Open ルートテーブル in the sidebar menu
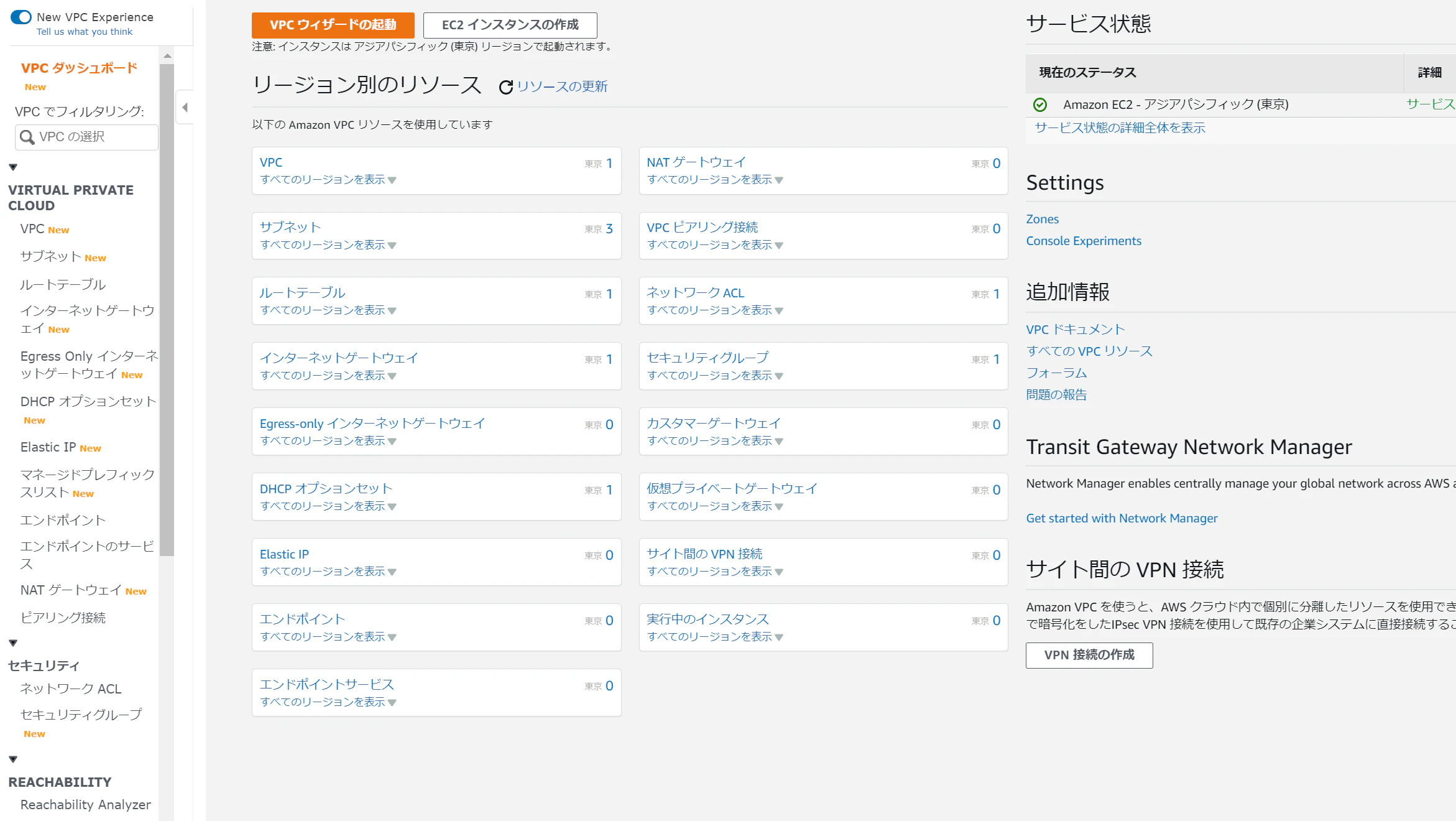 [x=63, y=284]
